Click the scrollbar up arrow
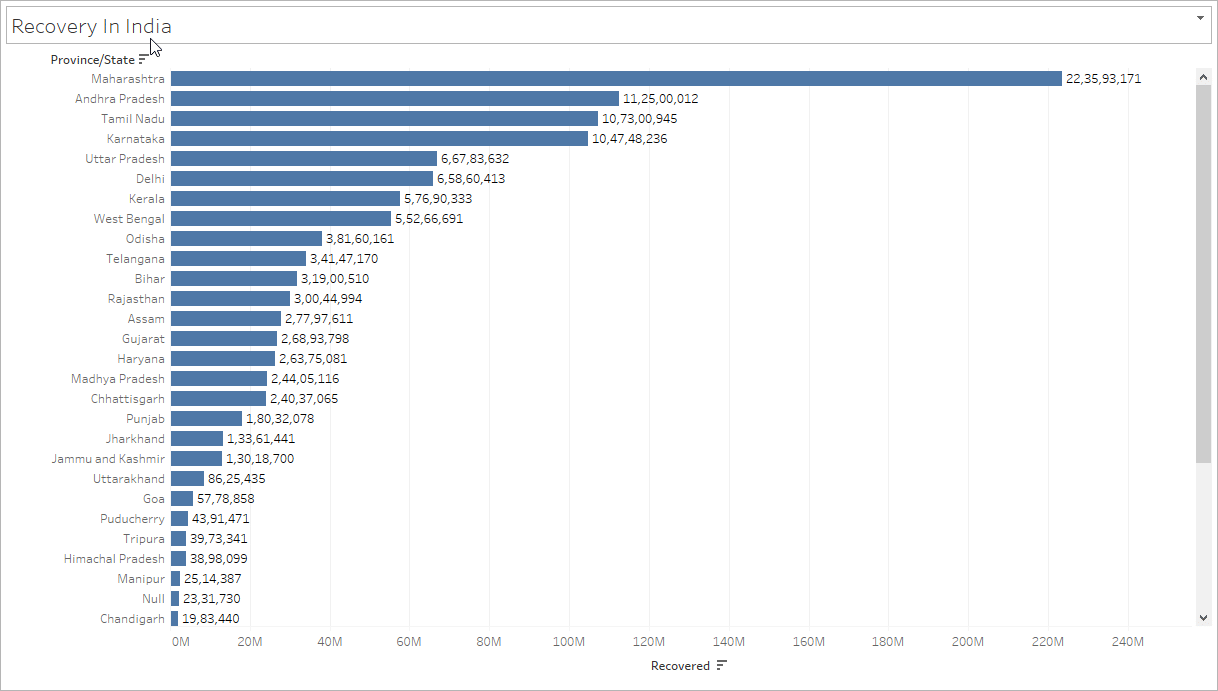 [x=1203, y=75]
